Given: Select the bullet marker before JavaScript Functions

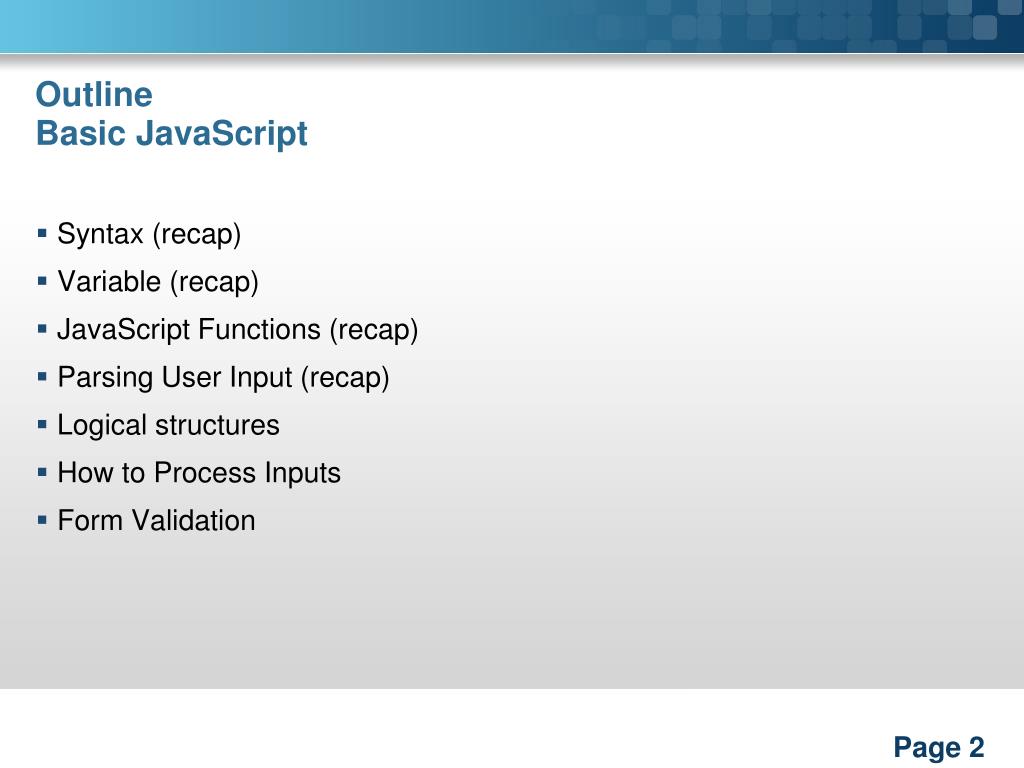Looking at the screenshot, I should [x=42, y=328].
